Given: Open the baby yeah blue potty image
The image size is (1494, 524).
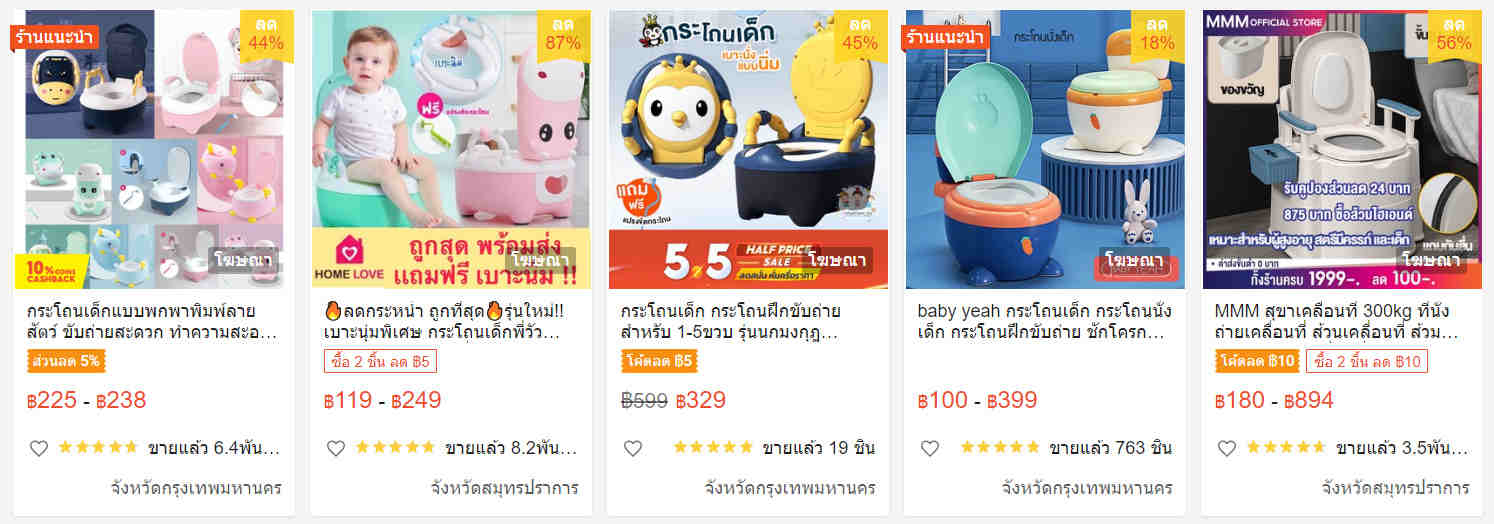Looking at the screenshot, I should (1045, 150).
